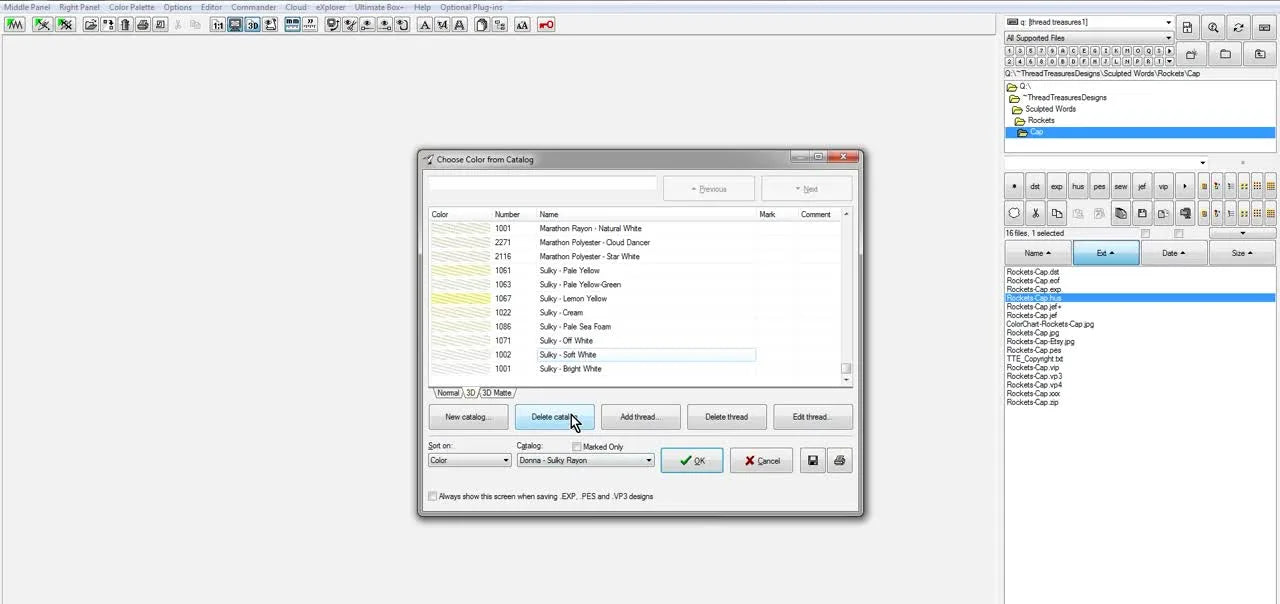1280x604 pixels.
Task: Filter files by 'sew' format button
Action: coord(1121,186)
